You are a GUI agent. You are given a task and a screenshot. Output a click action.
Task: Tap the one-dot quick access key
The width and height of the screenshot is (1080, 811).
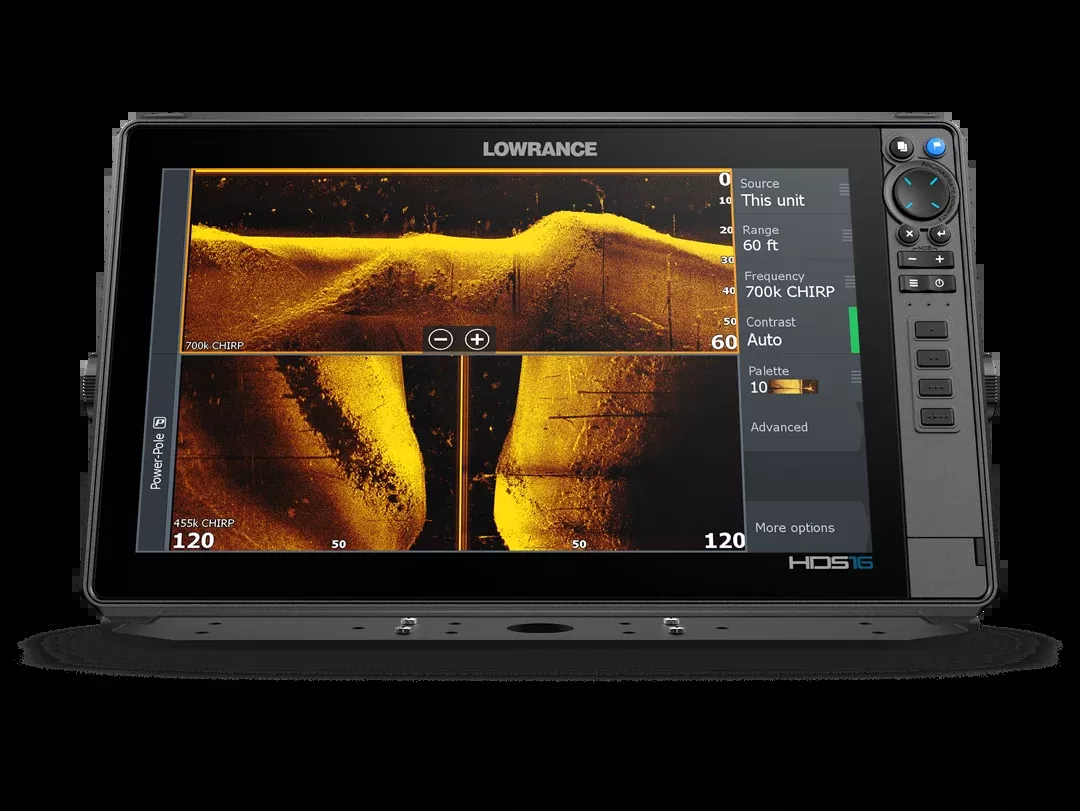coord(931,330)
